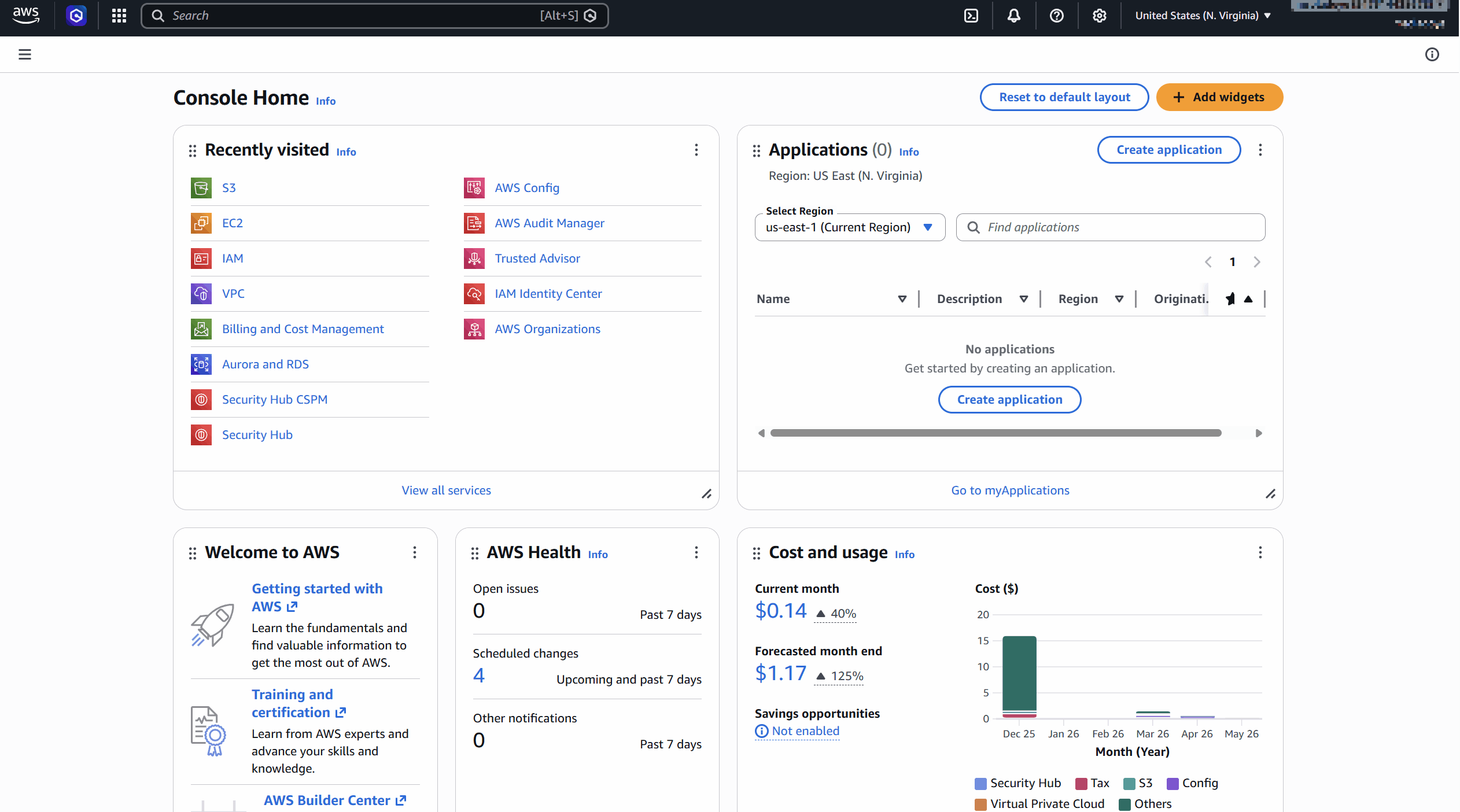Open the services grid menu
The height and width of the screenshot is (812, 1460).
(x=119, y=16)
